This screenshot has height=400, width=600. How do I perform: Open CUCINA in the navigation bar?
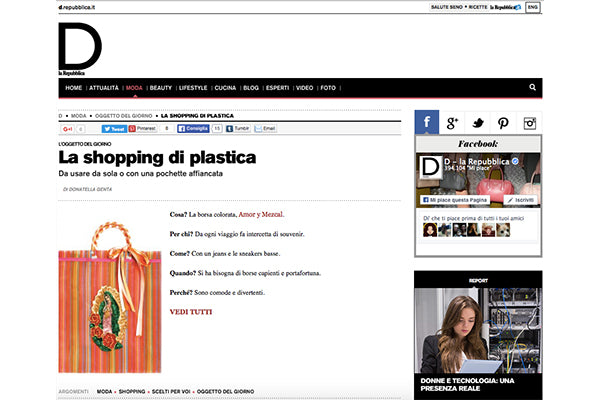(225, 88)
